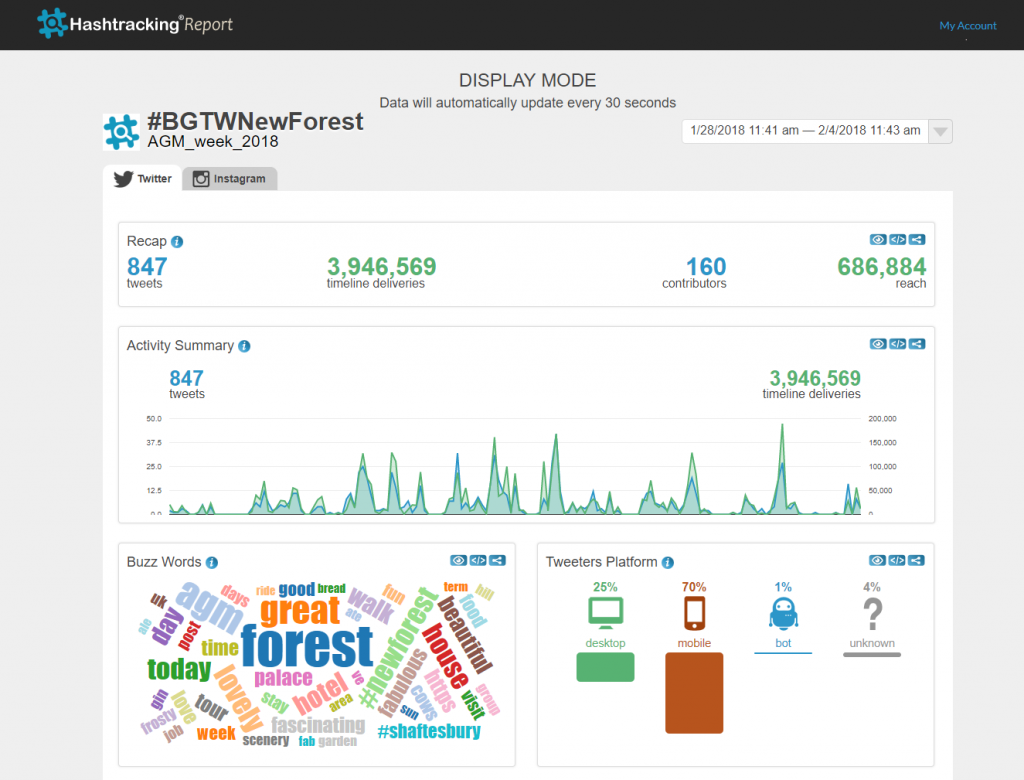The image size is (1024, 780).
Task: Click the Tweeters Platform info icon
Action: 667,563
